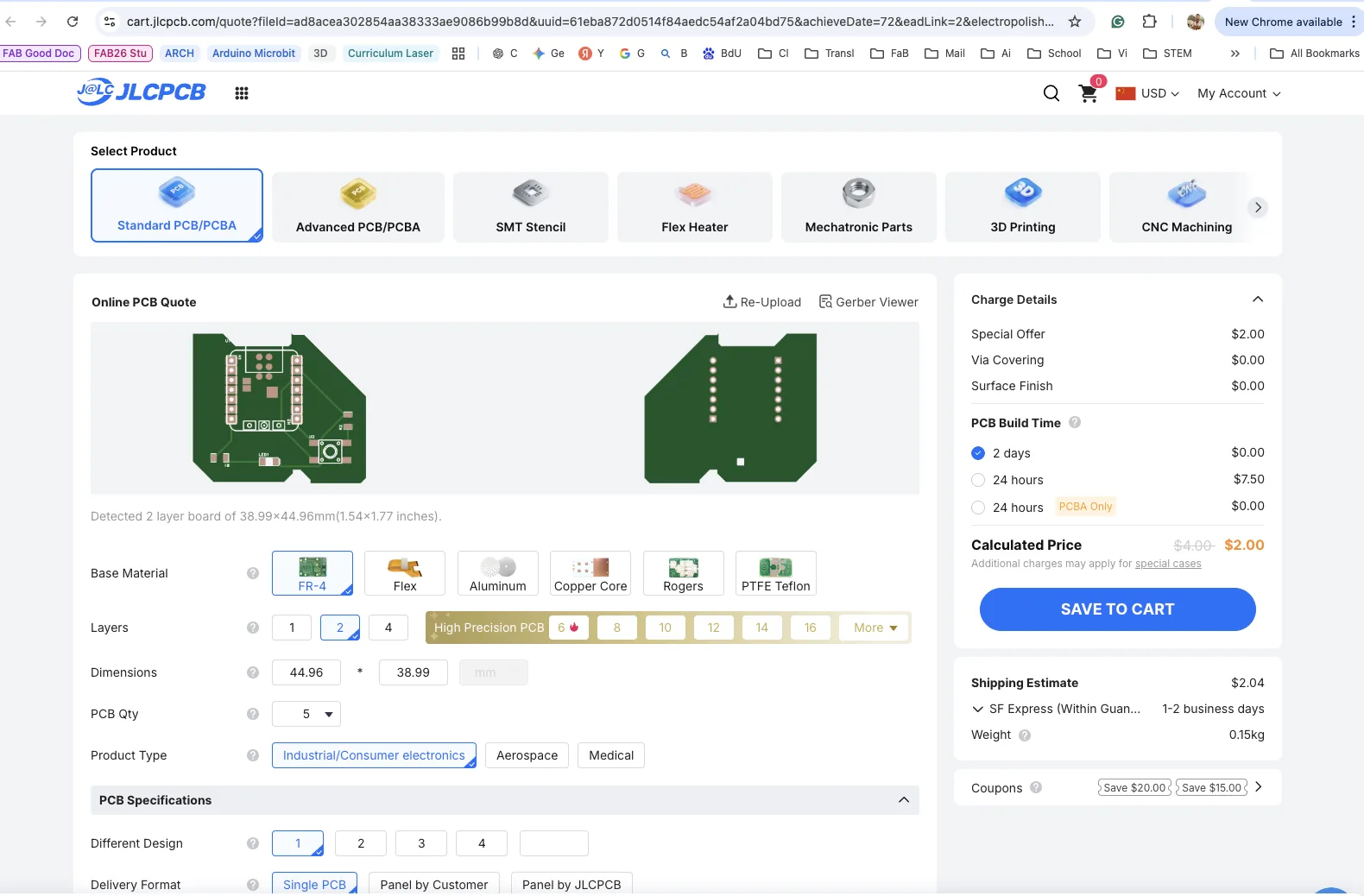1364x896 pixels.
Task: Choose the 24 hours PCBA Only option
Action: (x=978, y=508)
